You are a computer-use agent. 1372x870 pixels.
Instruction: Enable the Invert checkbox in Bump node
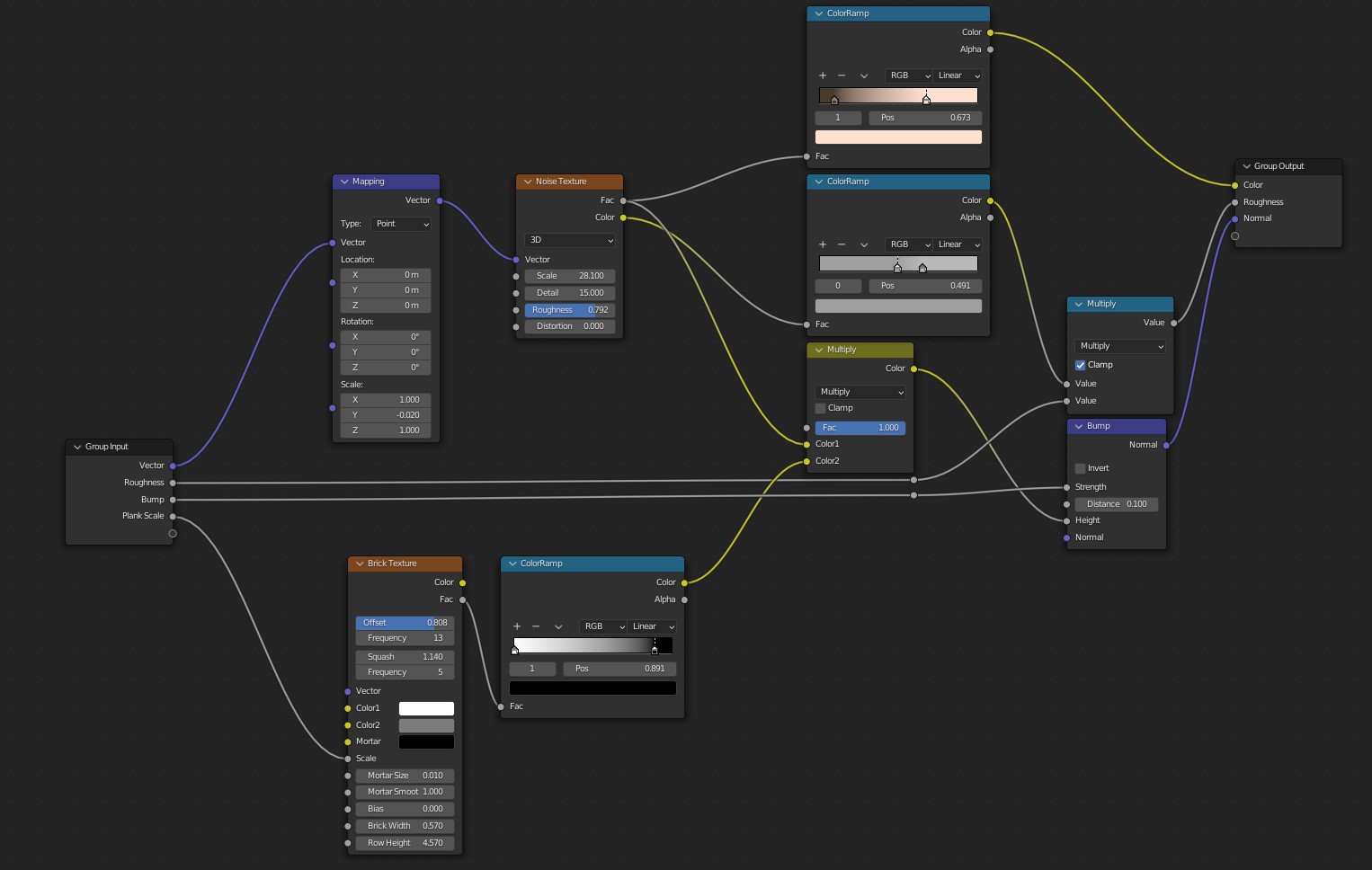click(x=1081, y=468)
